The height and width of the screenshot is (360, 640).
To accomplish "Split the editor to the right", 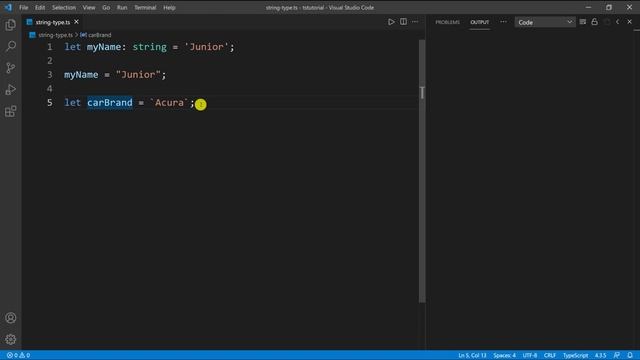I will pyautogui.click(x=403, y=22).
